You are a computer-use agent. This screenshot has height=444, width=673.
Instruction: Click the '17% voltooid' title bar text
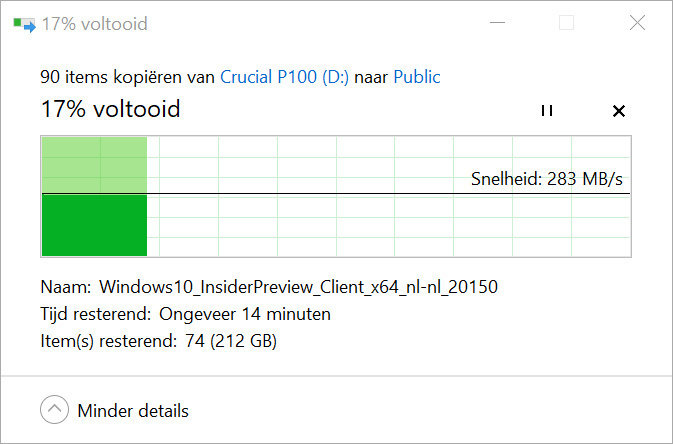pos(94,23)
